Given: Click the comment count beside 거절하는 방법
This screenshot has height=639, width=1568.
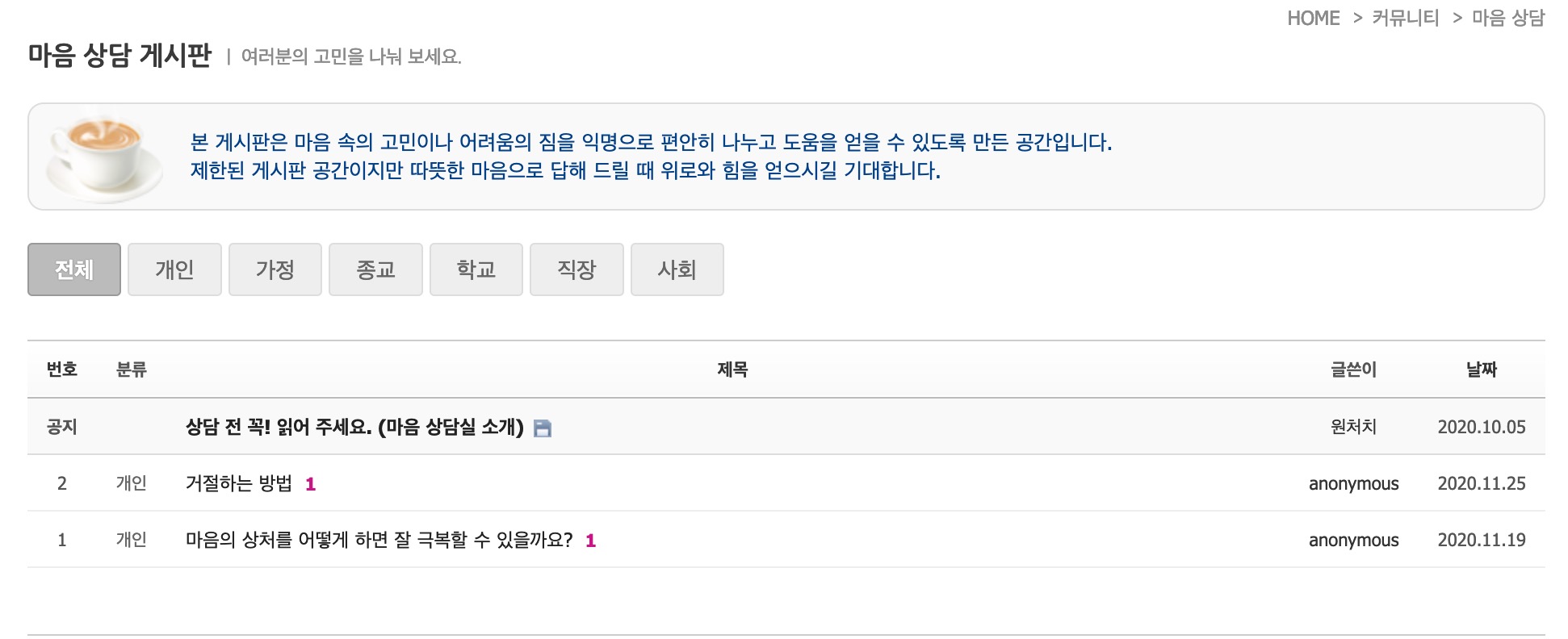Looking at the screenshot, I should pos(310,484).
